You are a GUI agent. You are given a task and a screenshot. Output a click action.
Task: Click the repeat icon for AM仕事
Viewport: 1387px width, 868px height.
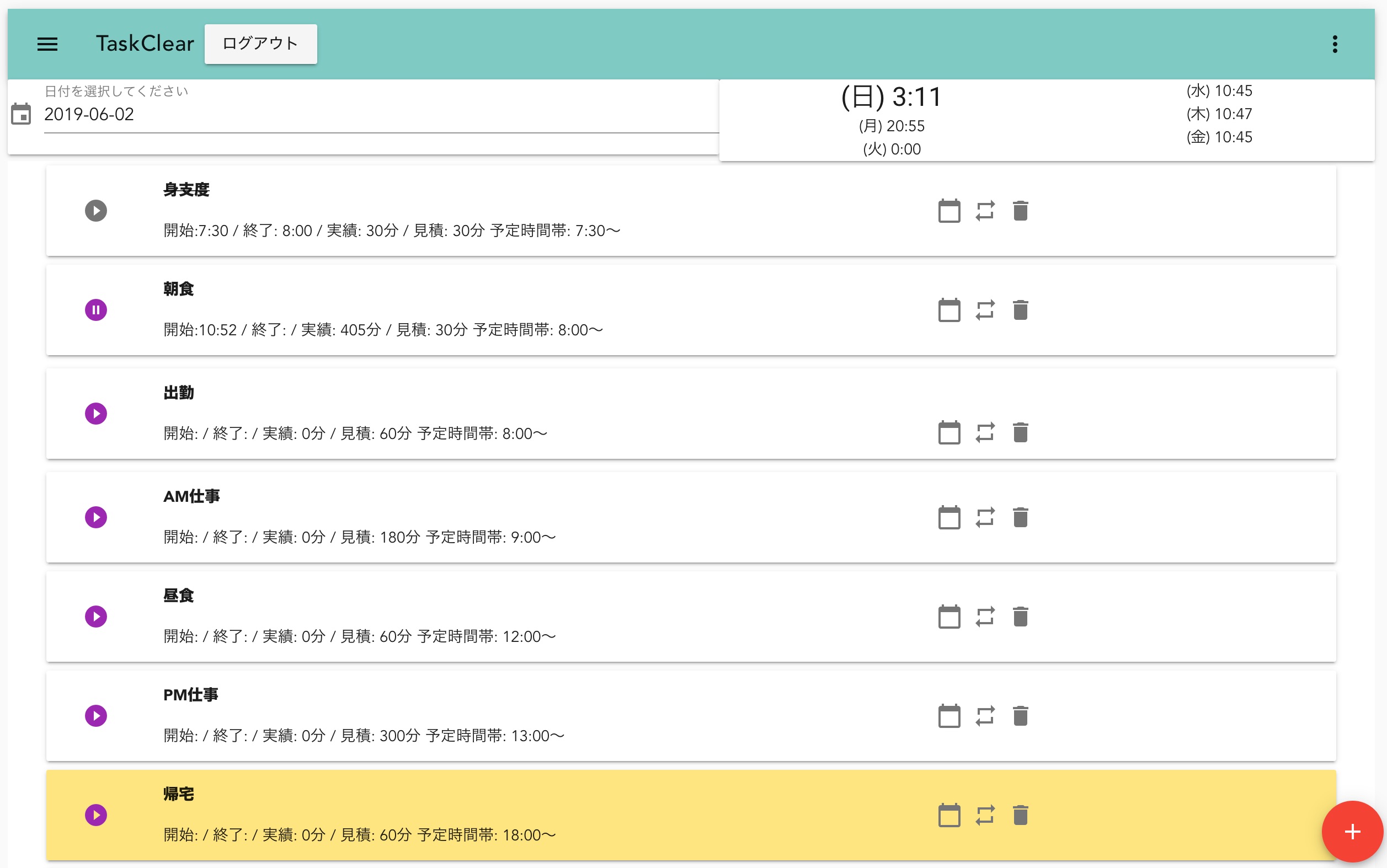tap(985, 518)
